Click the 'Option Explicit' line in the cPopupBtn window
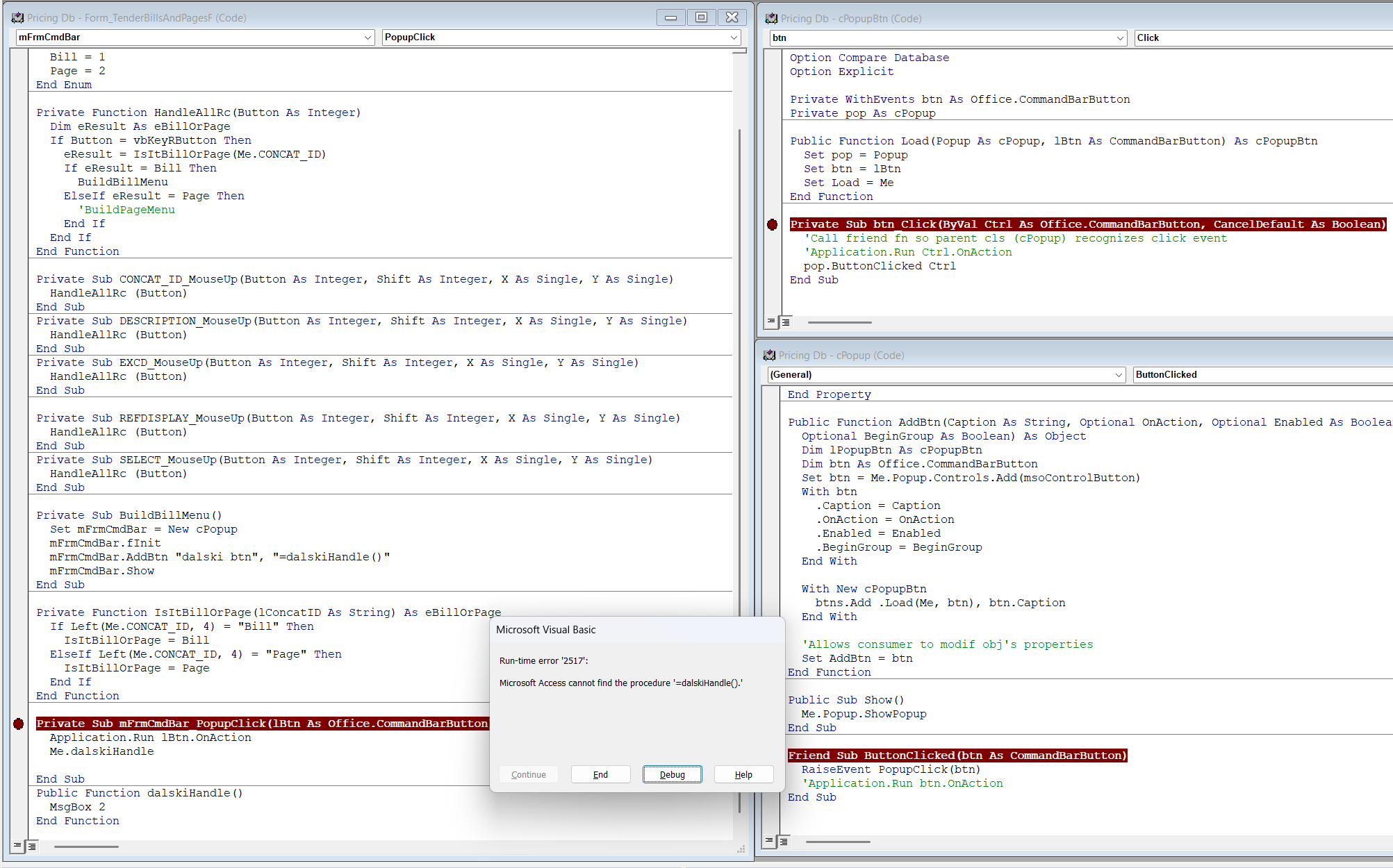Image resolution: width=1393 pixels, height=868 pixels. click(842, 72)
